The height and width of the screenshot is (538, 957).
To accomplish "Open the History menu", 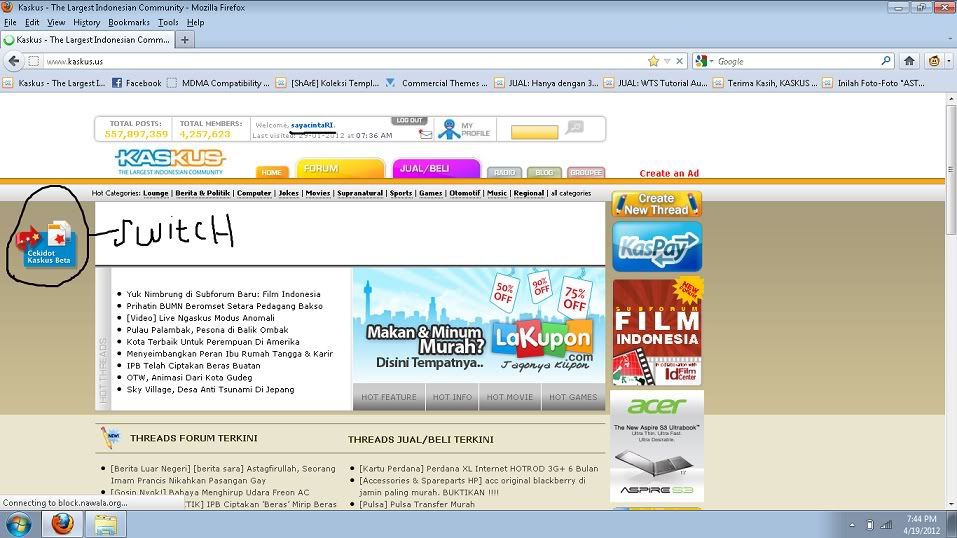I will (x=87, y=23).
